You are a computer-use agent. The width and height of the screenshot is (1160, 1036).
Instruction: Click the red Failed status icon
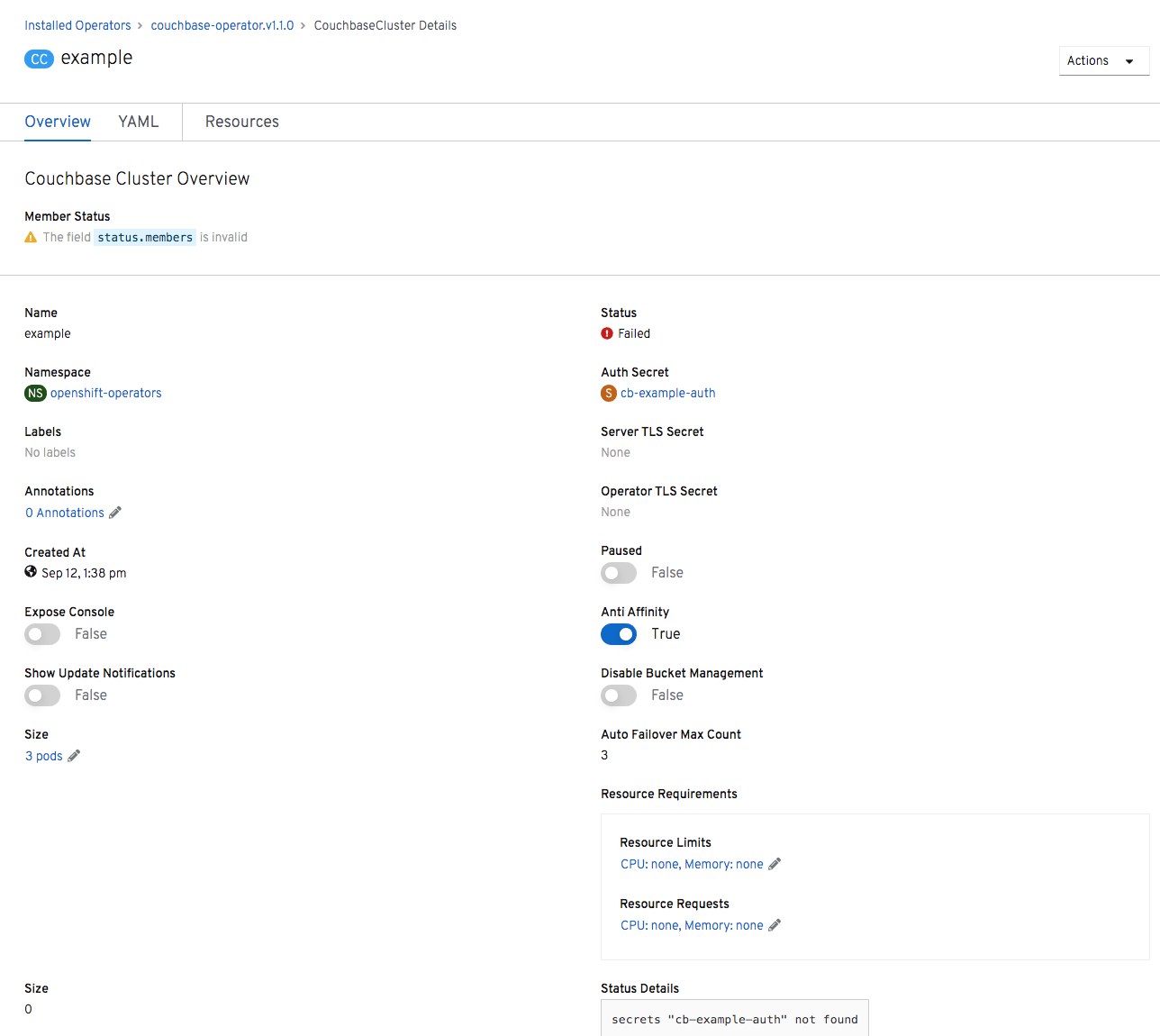607,333
